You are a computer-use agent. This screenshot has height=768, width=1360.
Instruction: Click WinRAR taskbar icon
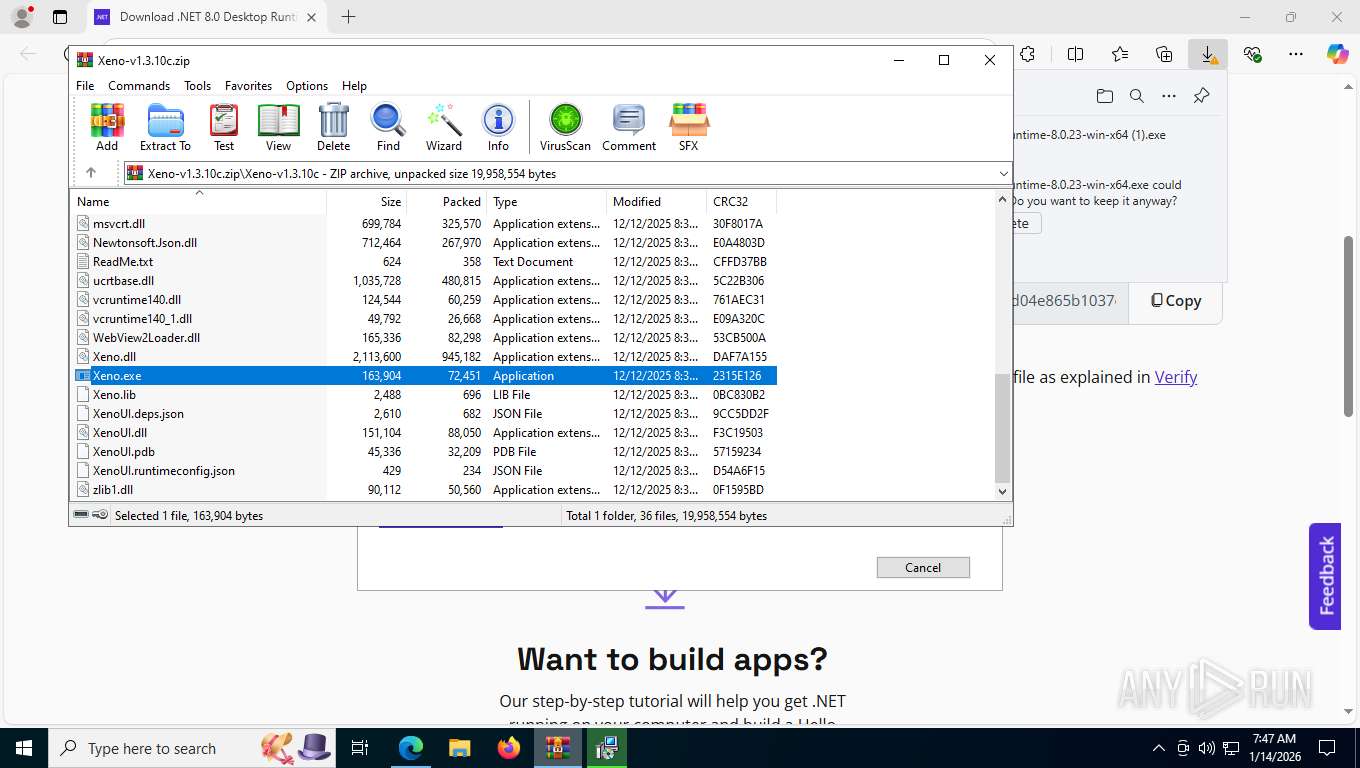pos(558,748)
